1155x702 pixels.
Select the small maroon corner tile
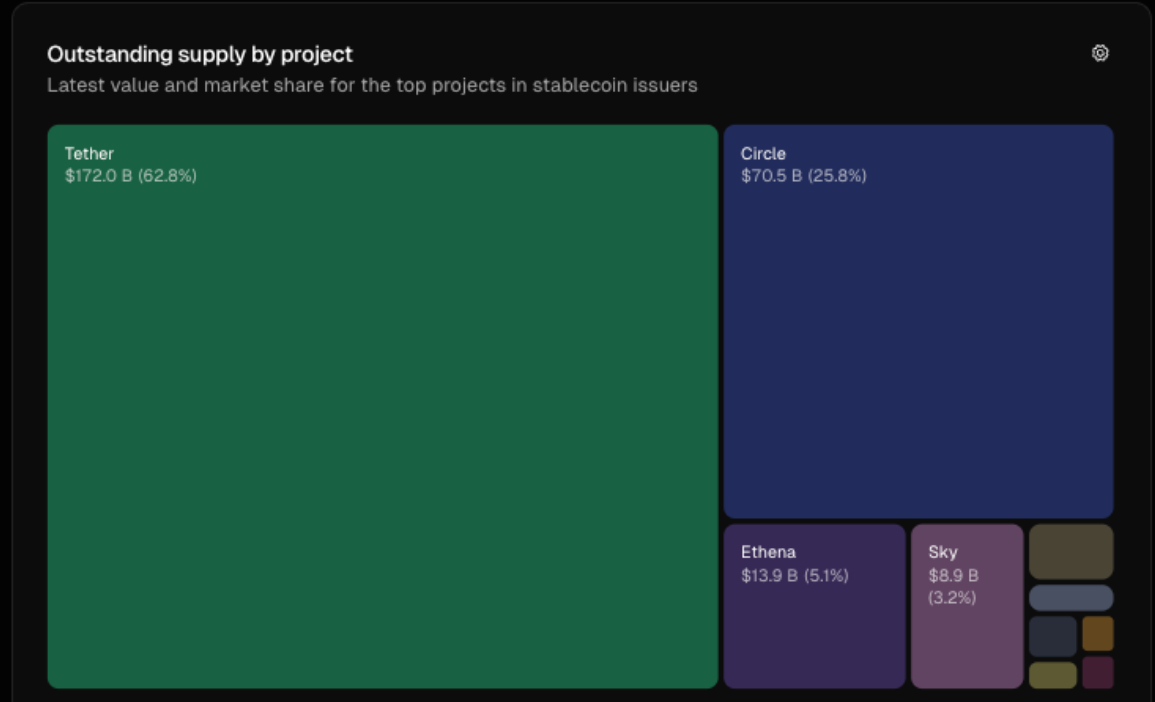(x=1097, y=672)
